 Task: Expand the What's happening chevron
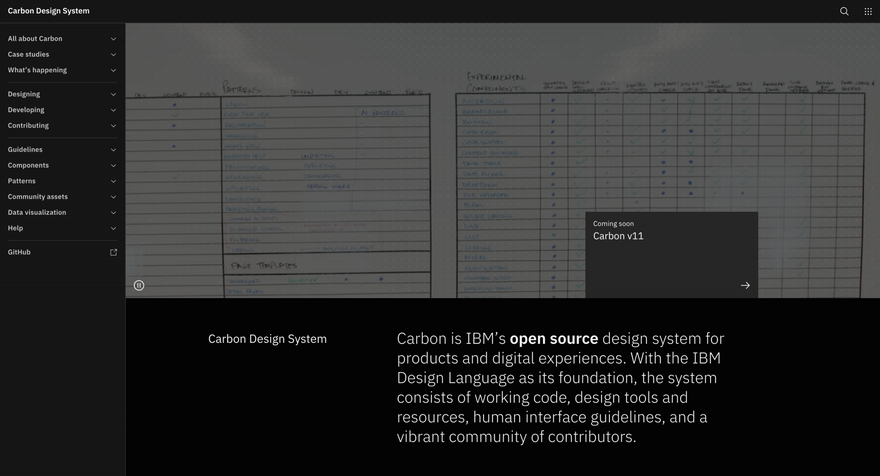[113, 70]
